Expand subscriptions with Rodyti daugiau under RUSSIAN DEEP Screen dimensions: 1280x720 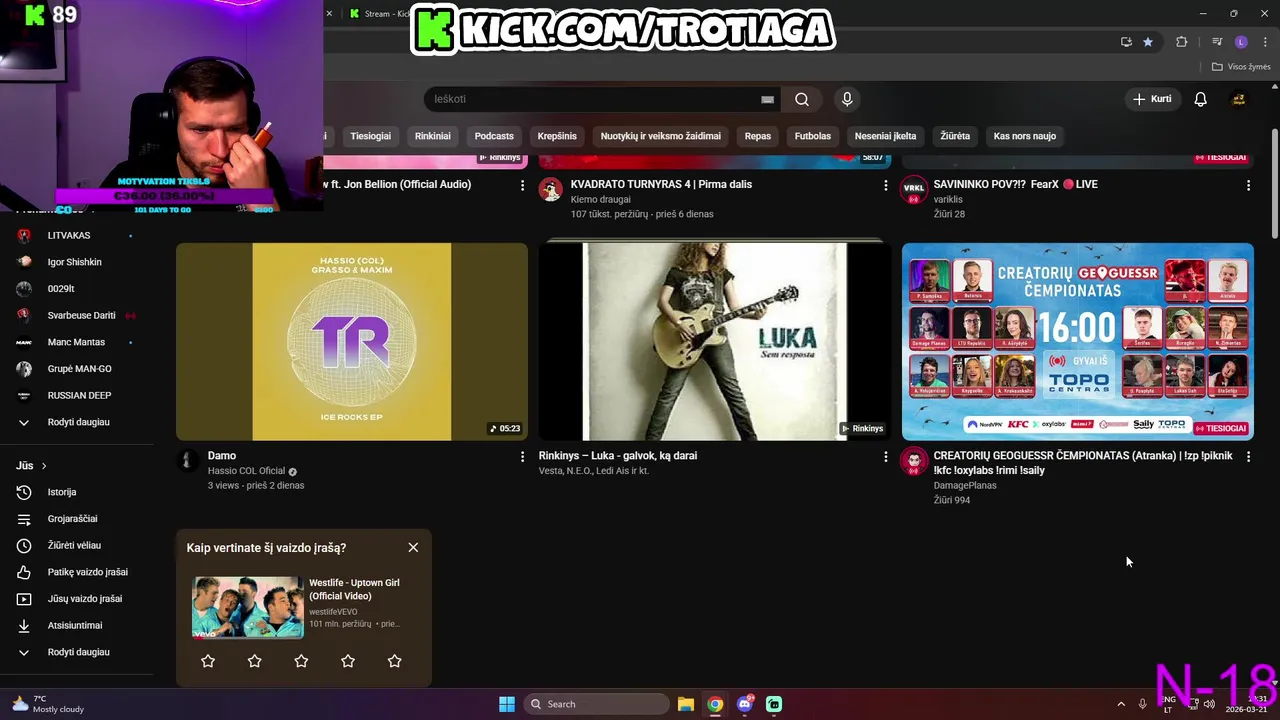click(x=76, y=422)
